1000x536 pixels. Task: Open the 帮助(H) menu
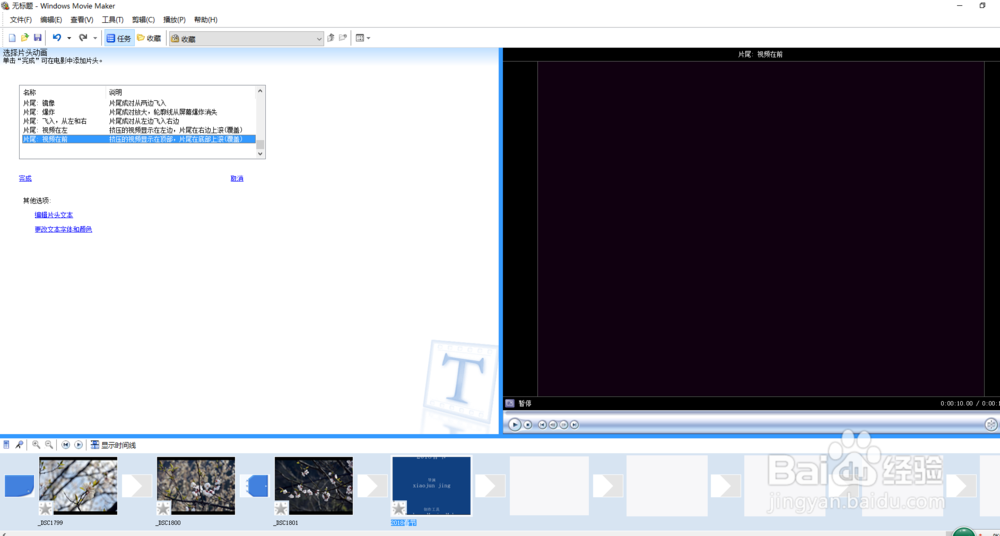click(205, 20)
